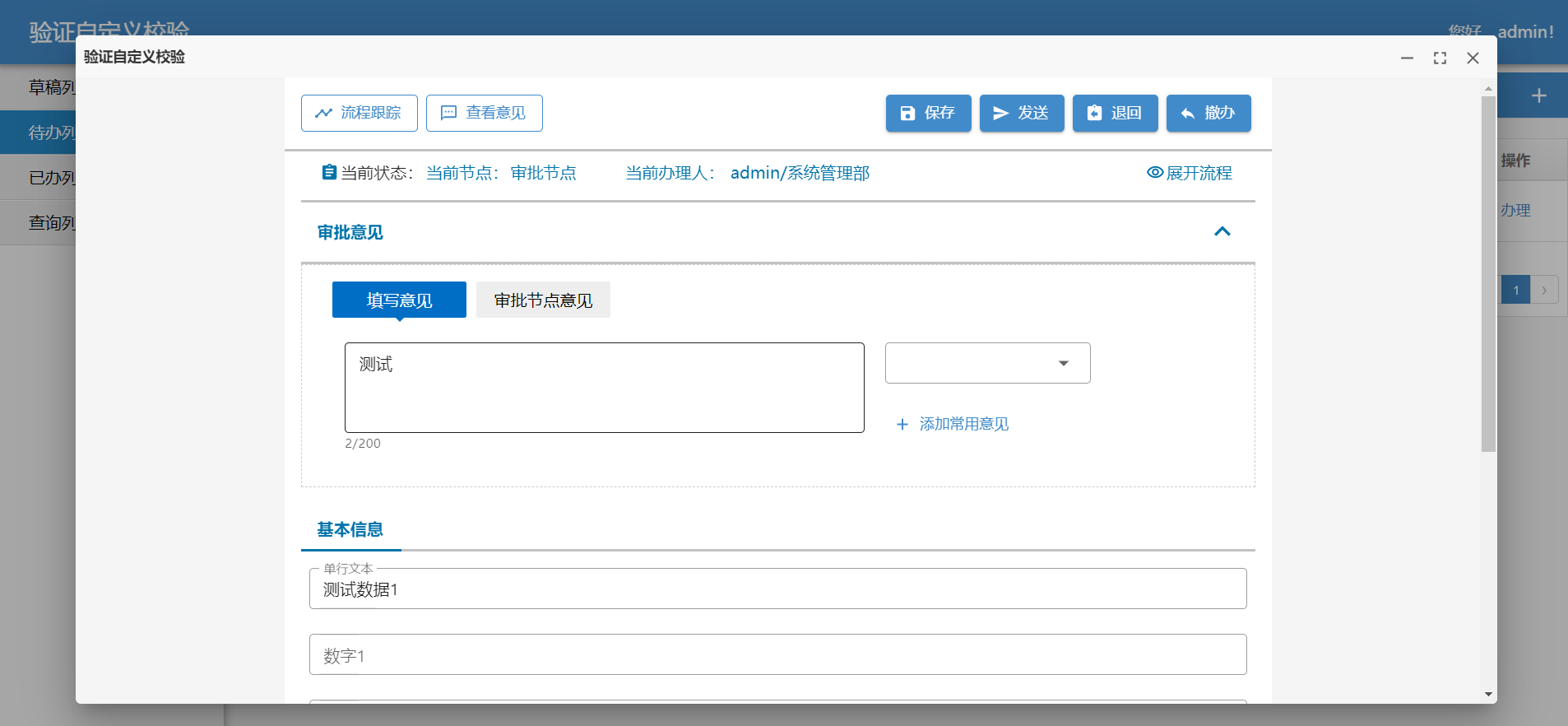Return the task with 退回
The height and width of the screenshot is (726, 1568).
tap(1116, 113)
